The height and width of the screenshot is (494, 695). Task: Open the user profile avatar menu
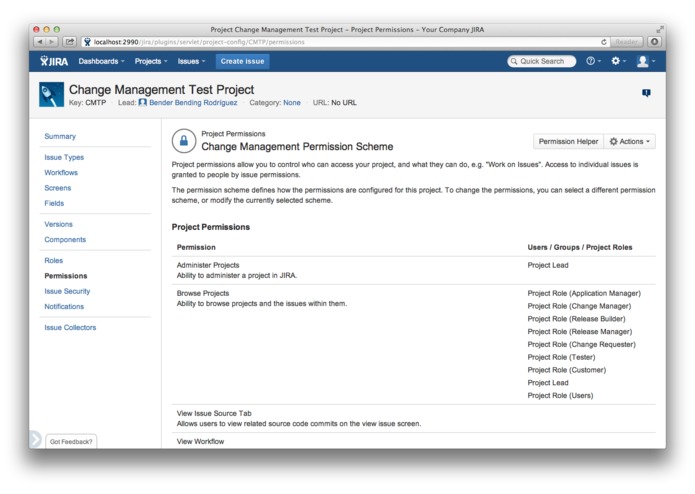645,61
